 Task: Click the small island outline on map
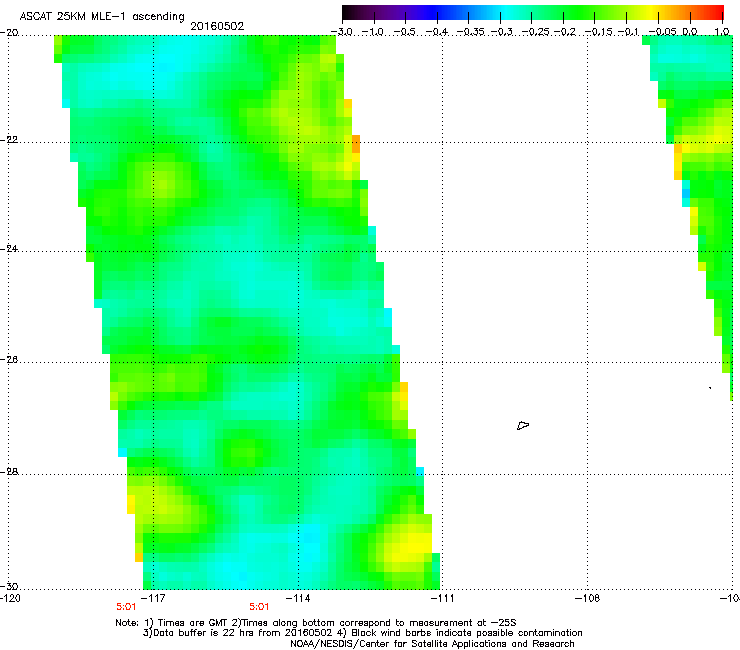tap(523, 425)
